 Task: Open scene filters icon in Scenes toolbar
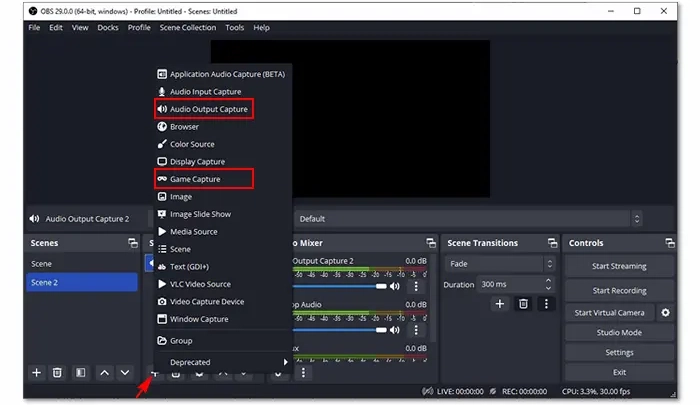pos(80,372)
